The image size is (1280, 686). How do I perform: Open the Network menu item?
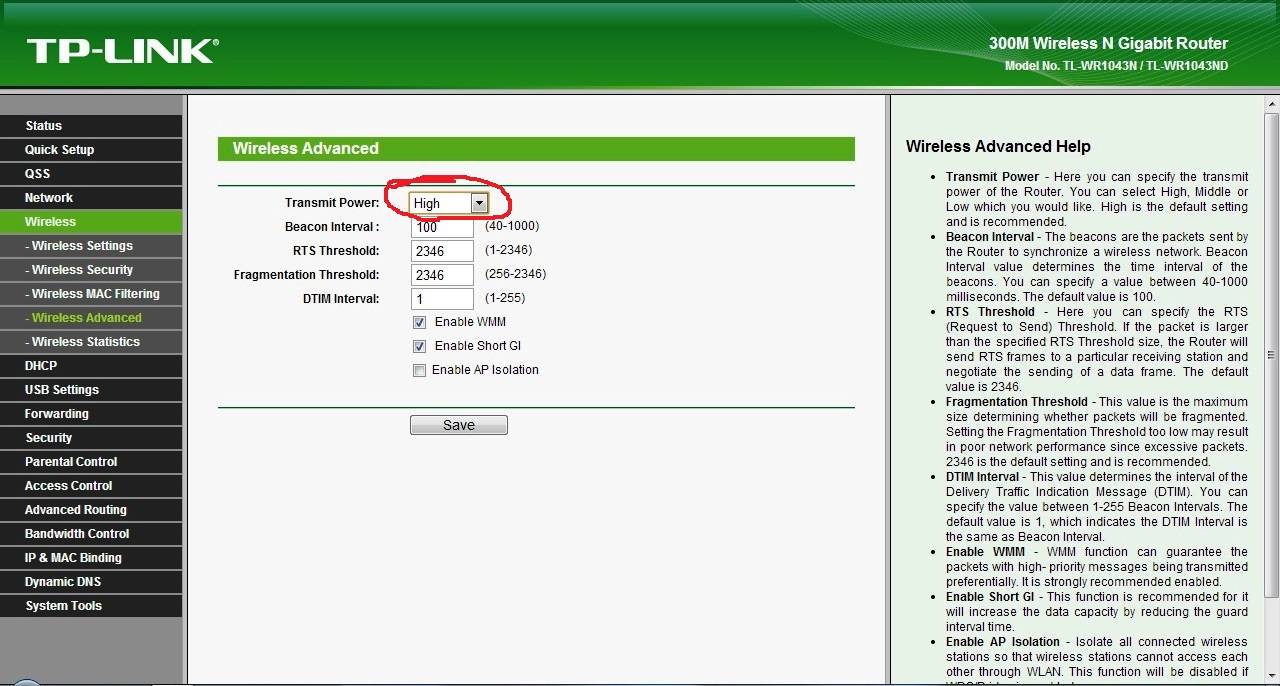(91, 198)
